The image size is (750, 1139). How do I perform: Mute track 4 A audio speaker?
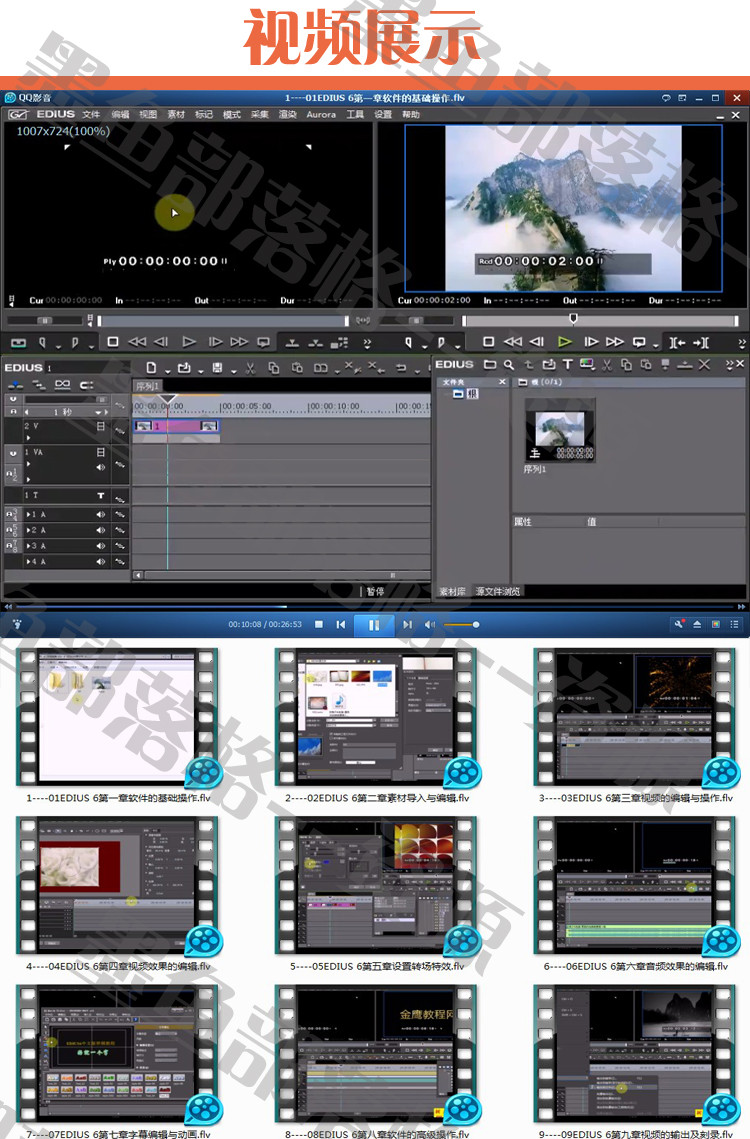[x=101, y=562]
